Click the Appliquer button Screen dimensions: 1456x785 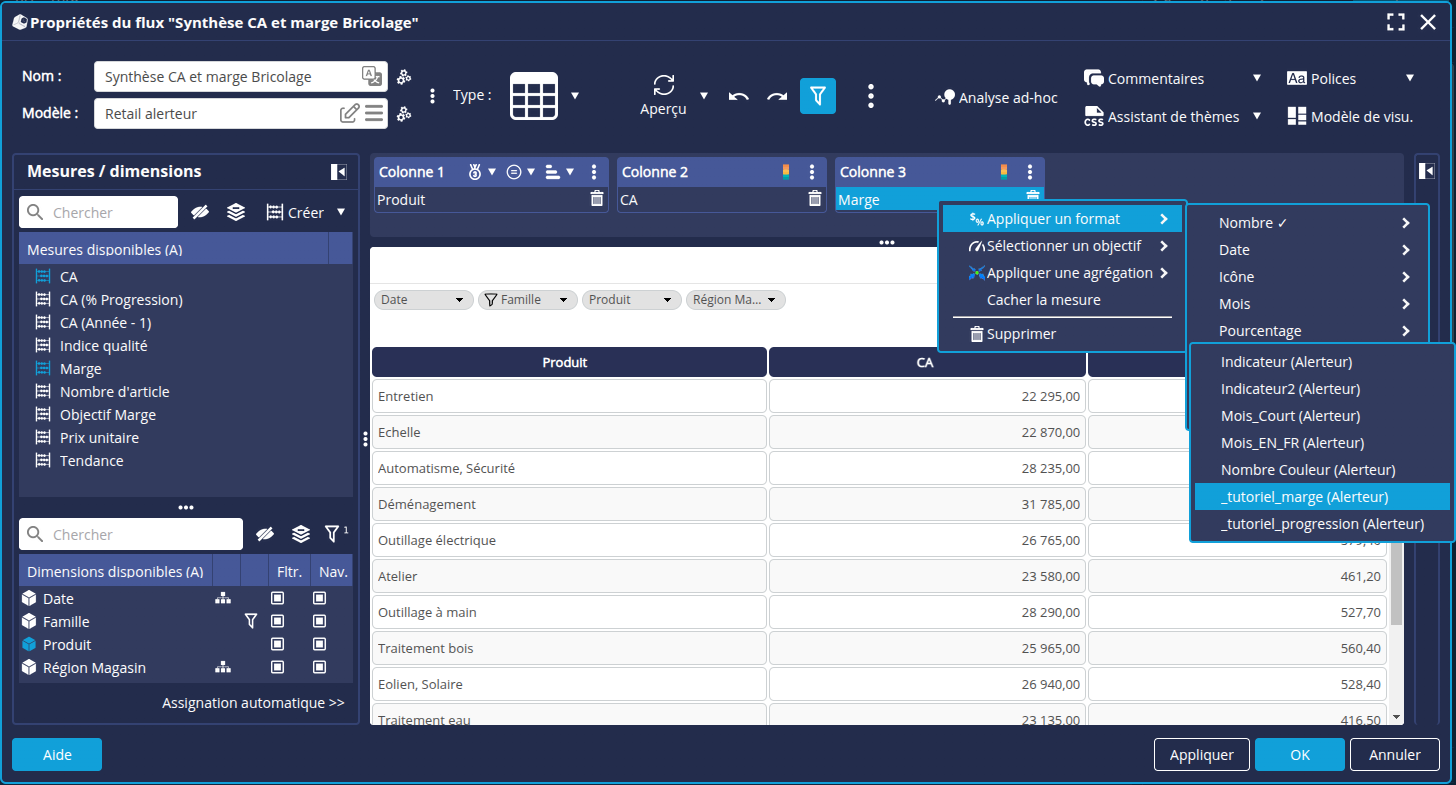(x=1201, y=755)
